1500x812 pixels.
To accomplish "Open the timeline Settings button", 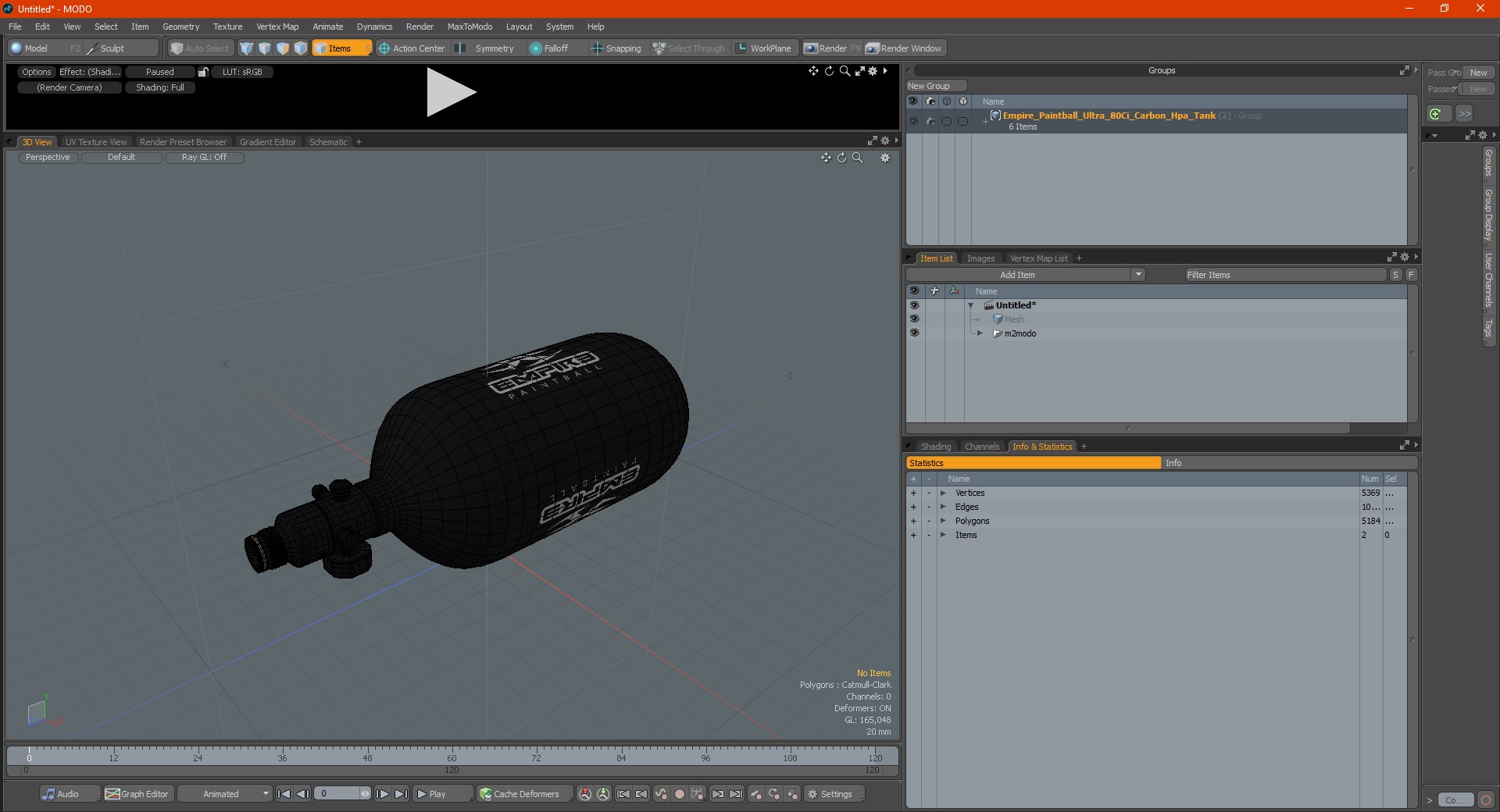I will click(835, 794).
